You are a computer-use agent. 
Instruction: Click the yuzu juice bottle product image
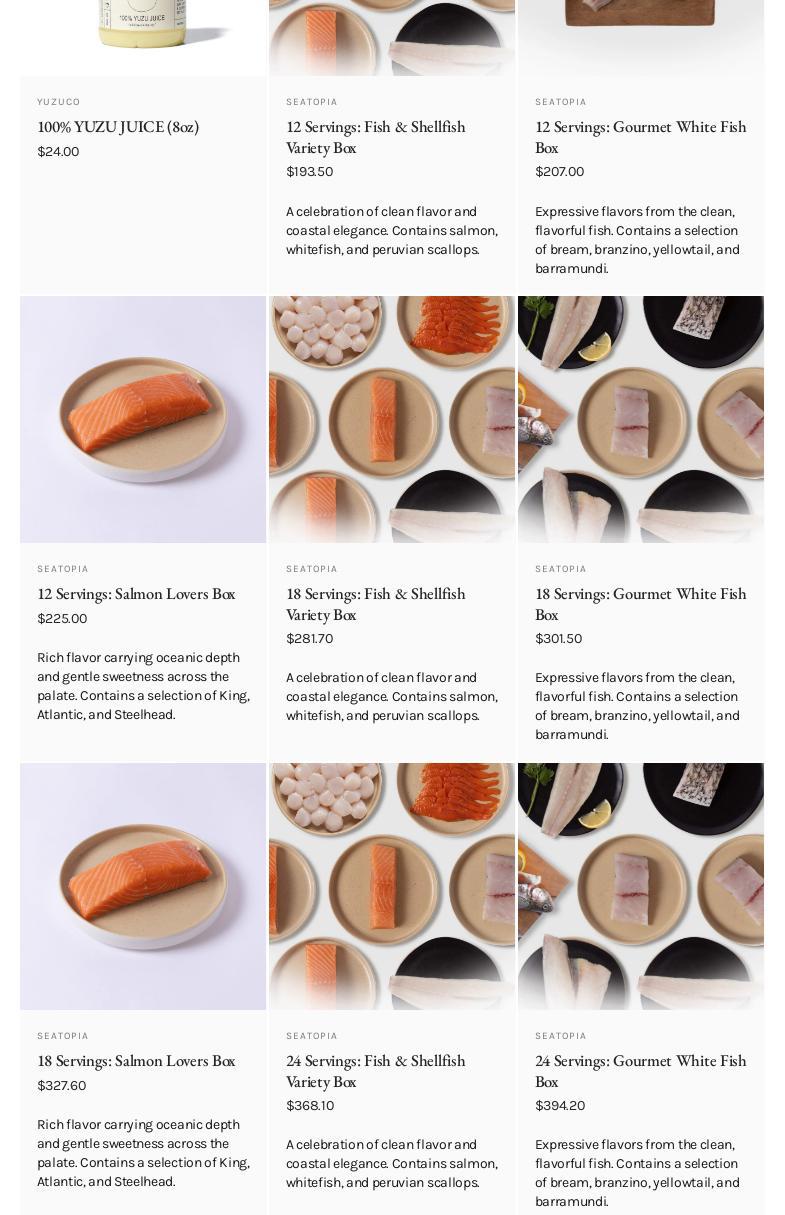(x=143, y=37)
